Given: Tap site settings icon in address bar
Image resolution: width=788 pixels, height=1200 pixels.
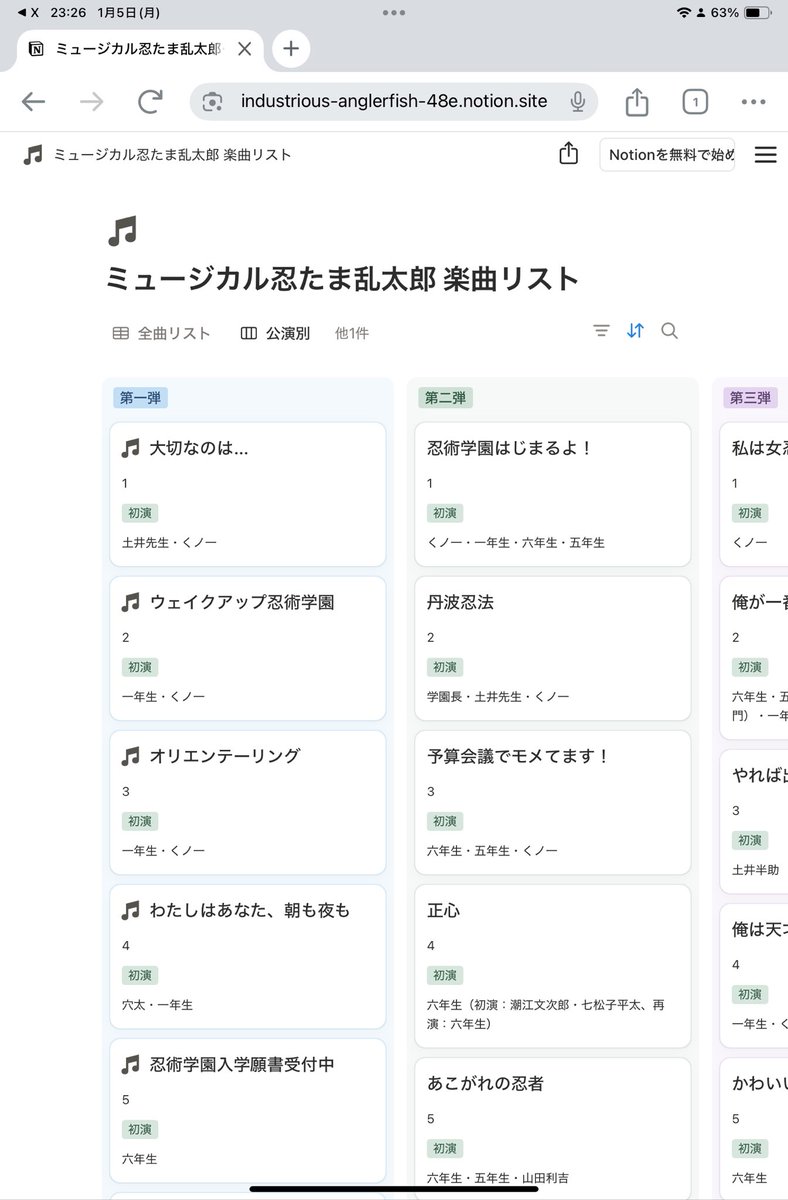Looking at the screenshot, I should pos(212,101).
